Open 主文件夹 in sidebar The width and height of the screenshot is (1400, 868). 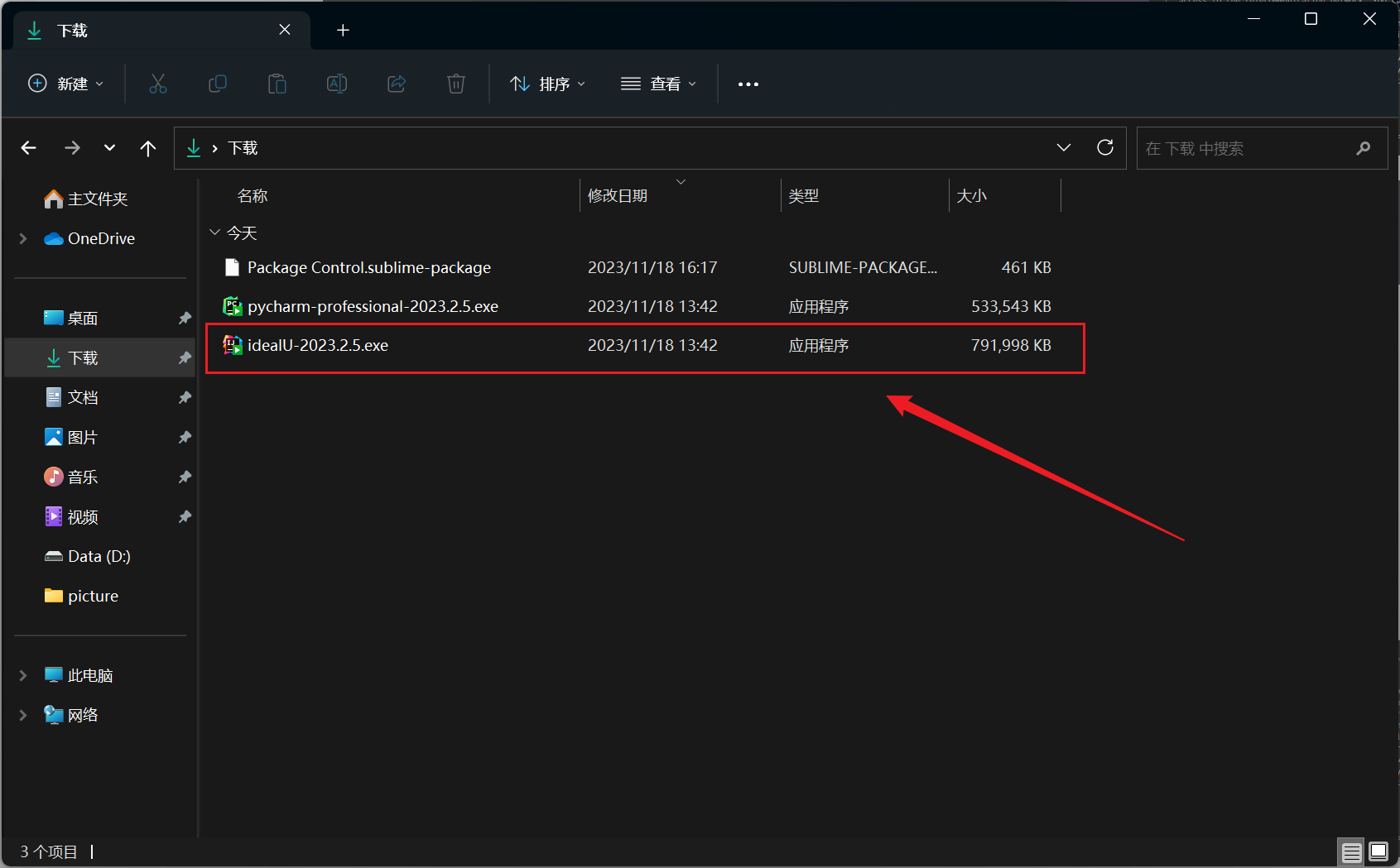pos(85,199)
